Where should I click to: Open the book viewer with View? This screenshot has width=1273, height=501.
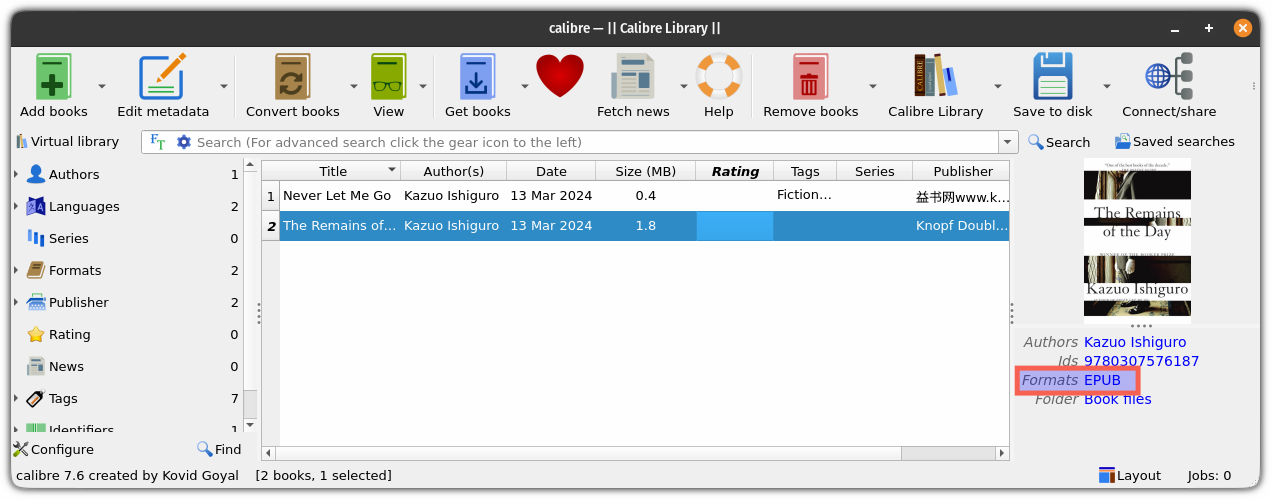click(x=388, y=78)
